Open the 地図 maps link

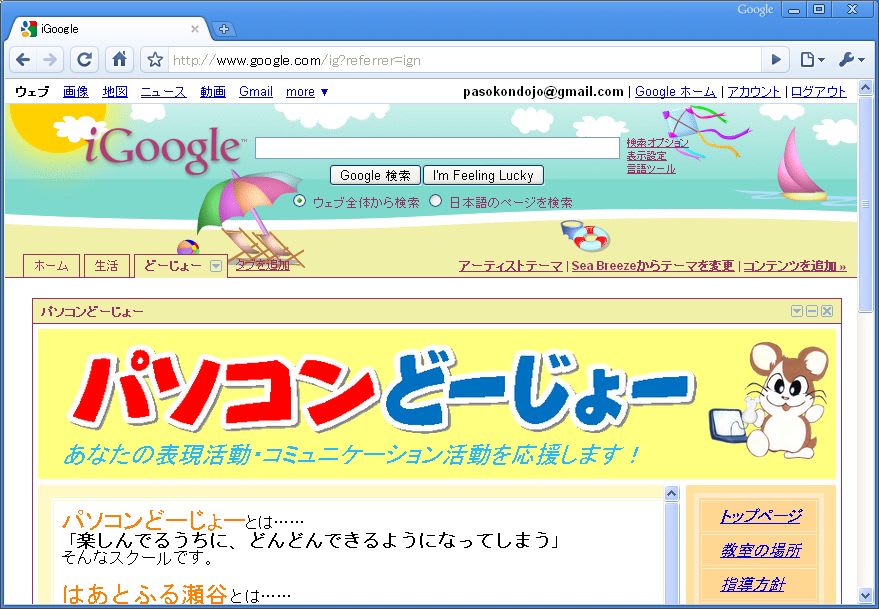click(115, 91)
